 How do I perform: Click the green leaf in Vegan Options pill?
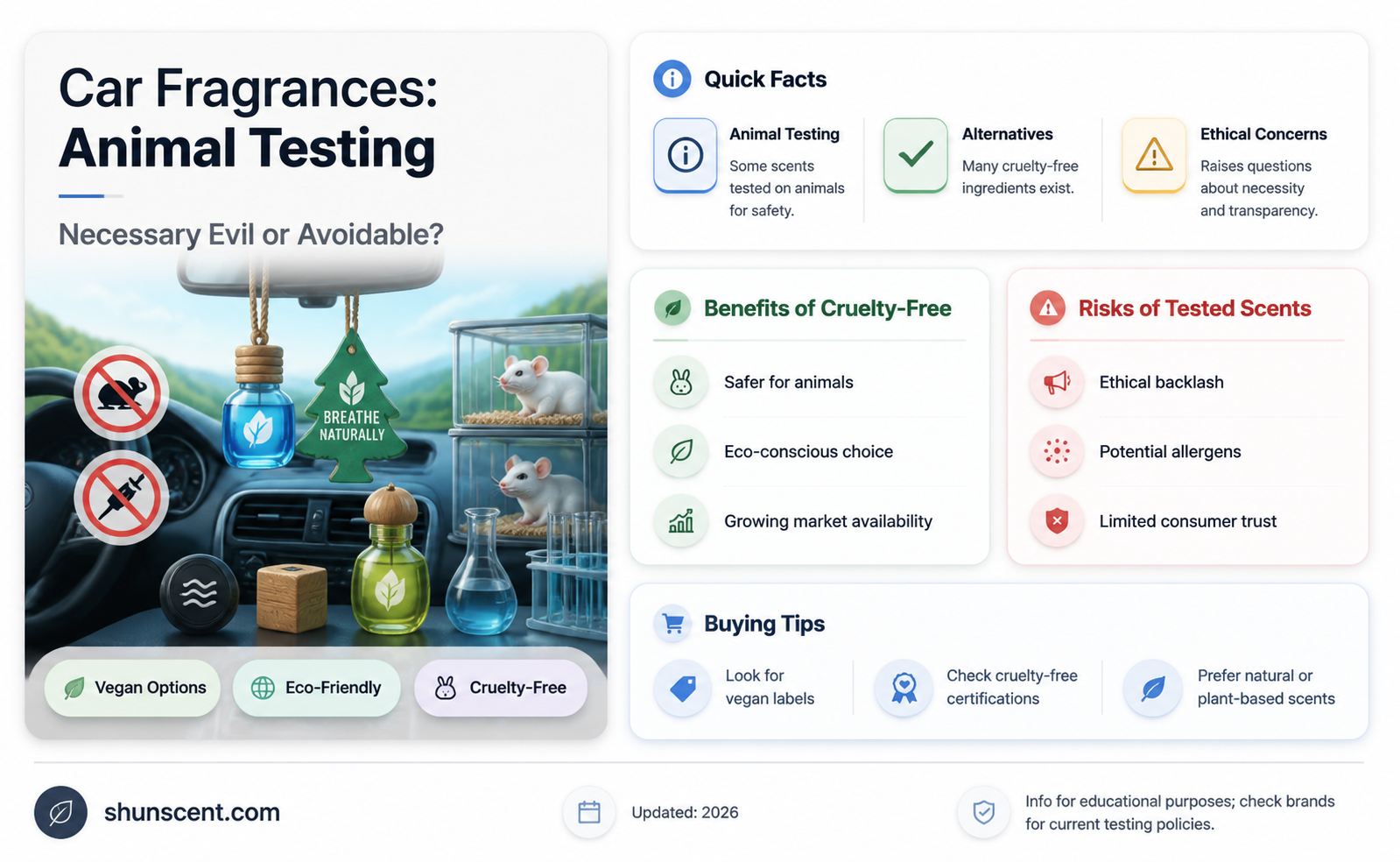click(x=74, y=688)
